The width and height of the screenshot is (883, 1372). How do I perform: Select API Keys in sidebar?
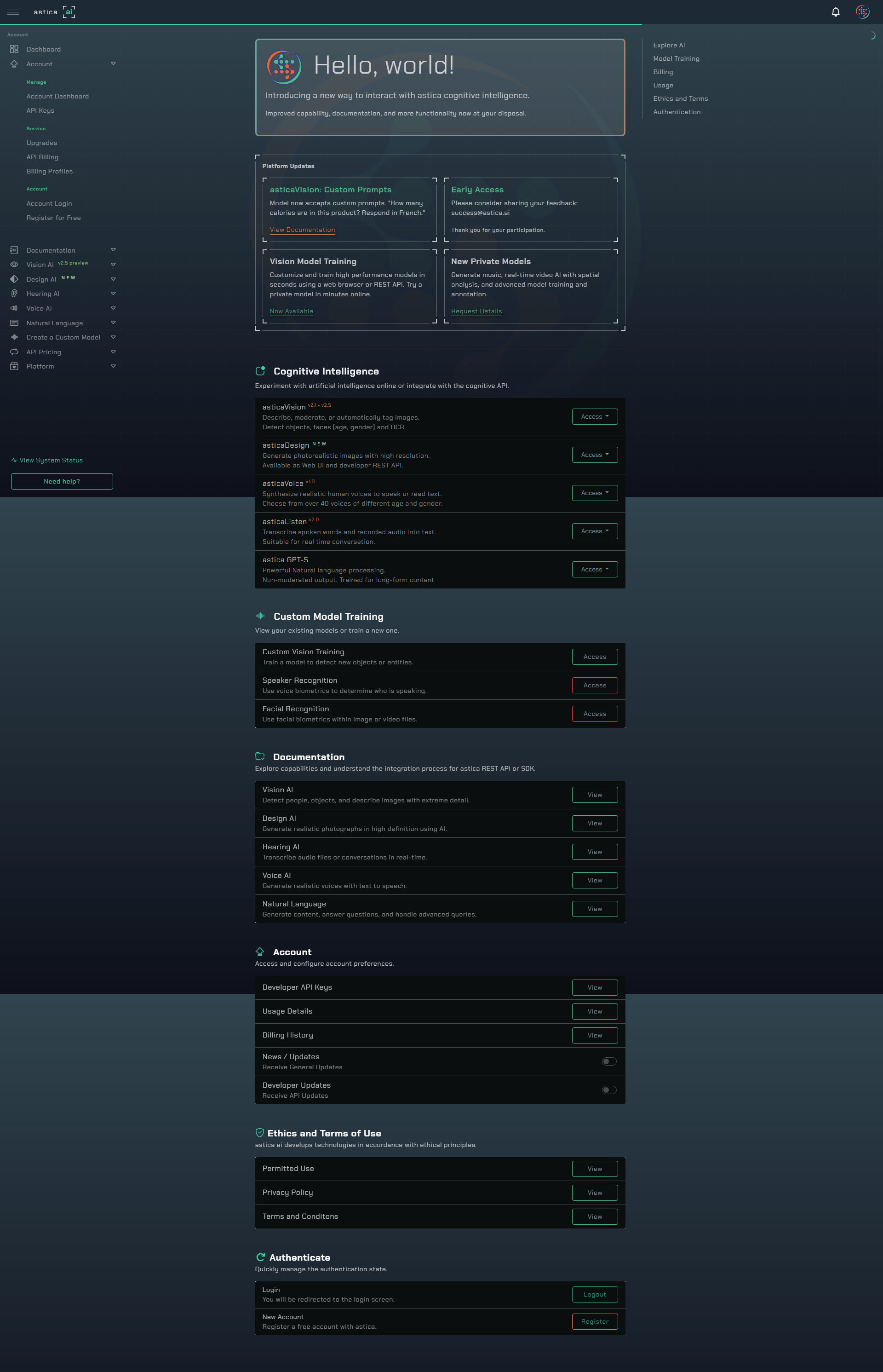click(x=40, y=111)
